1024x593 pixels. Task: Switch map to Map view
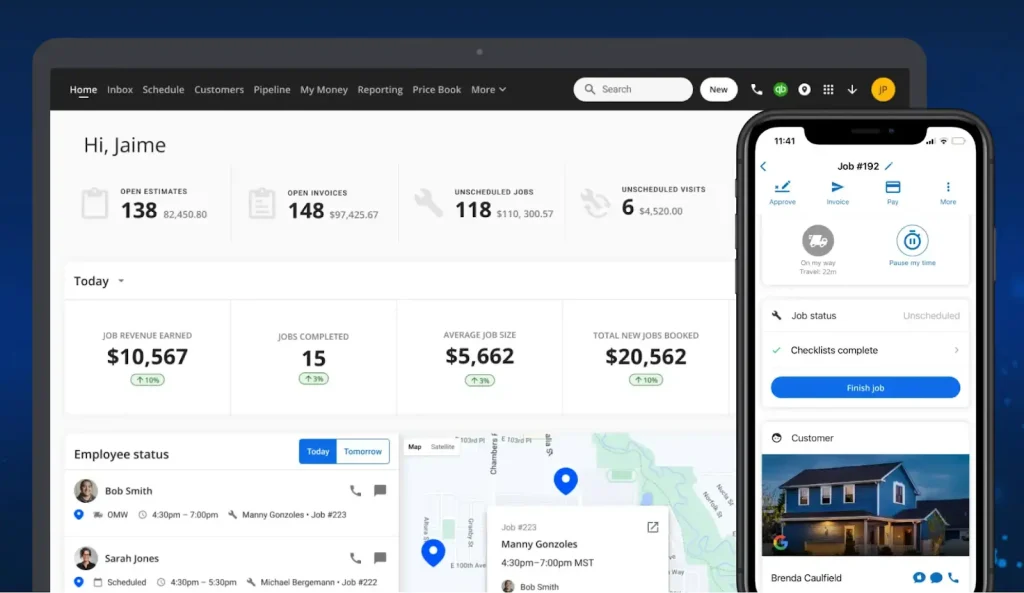(415, 447)
